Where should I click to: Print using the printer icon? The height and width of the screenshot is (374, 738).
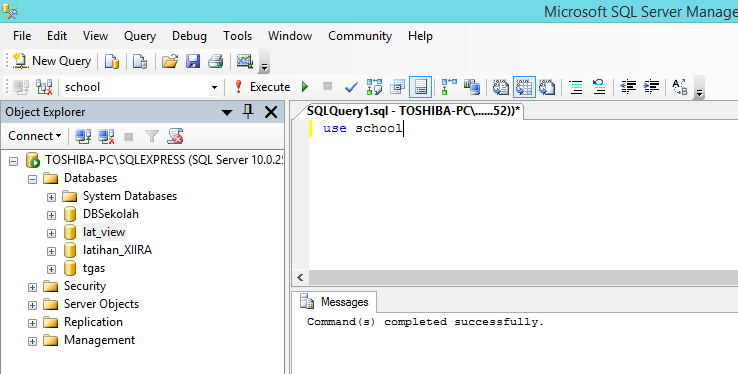216,61
